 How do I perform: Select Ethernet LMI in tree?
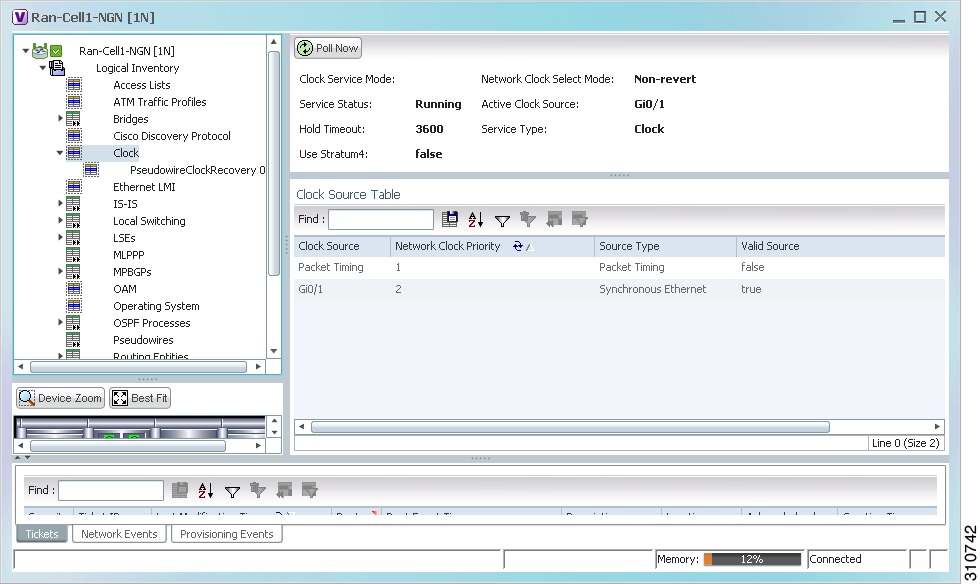pos(144,187)
